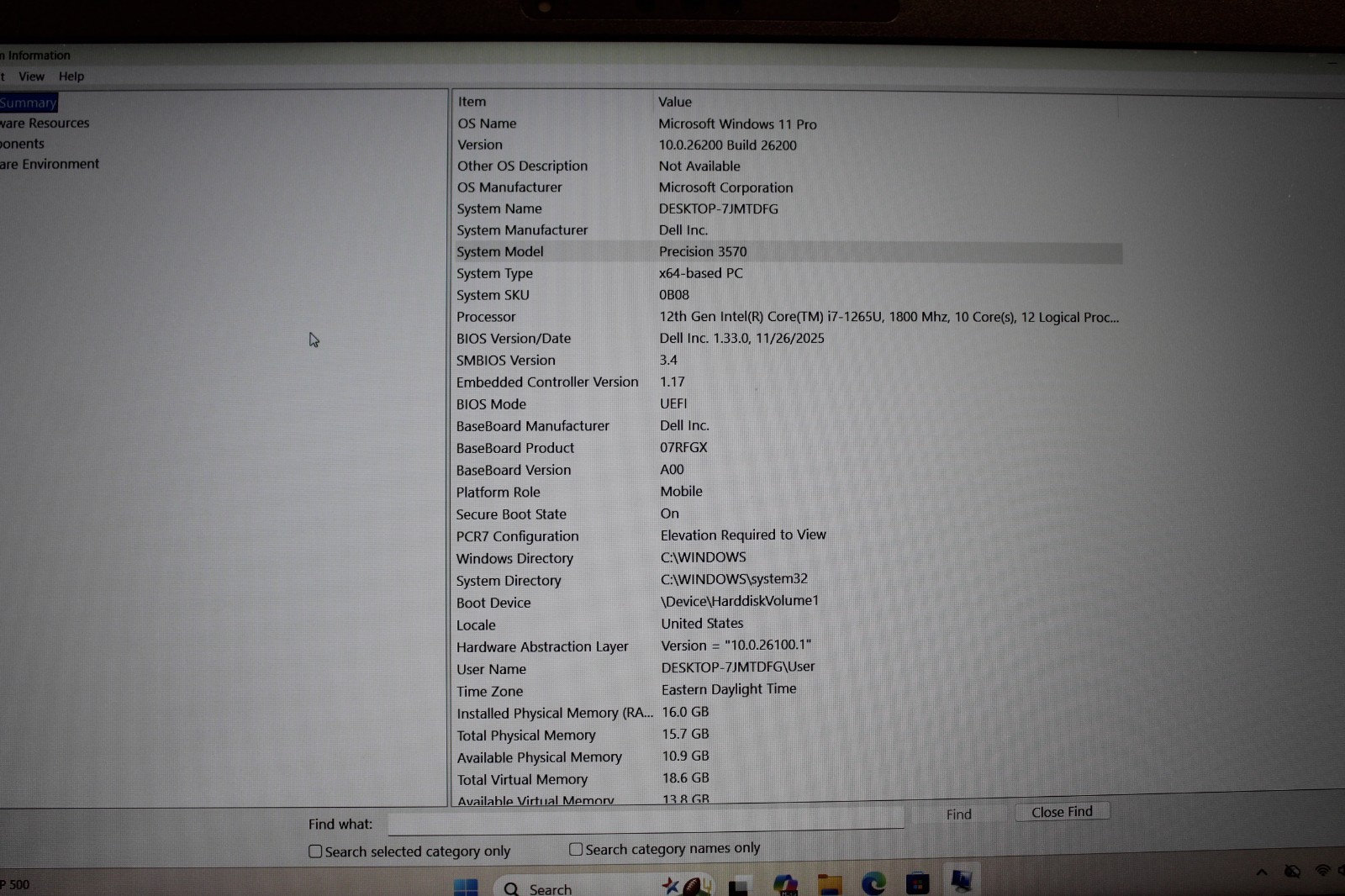Select System Information taskbar icon
Viewport: 1345px width, 896px height.
pyautogui.click(x=962, y=882)
